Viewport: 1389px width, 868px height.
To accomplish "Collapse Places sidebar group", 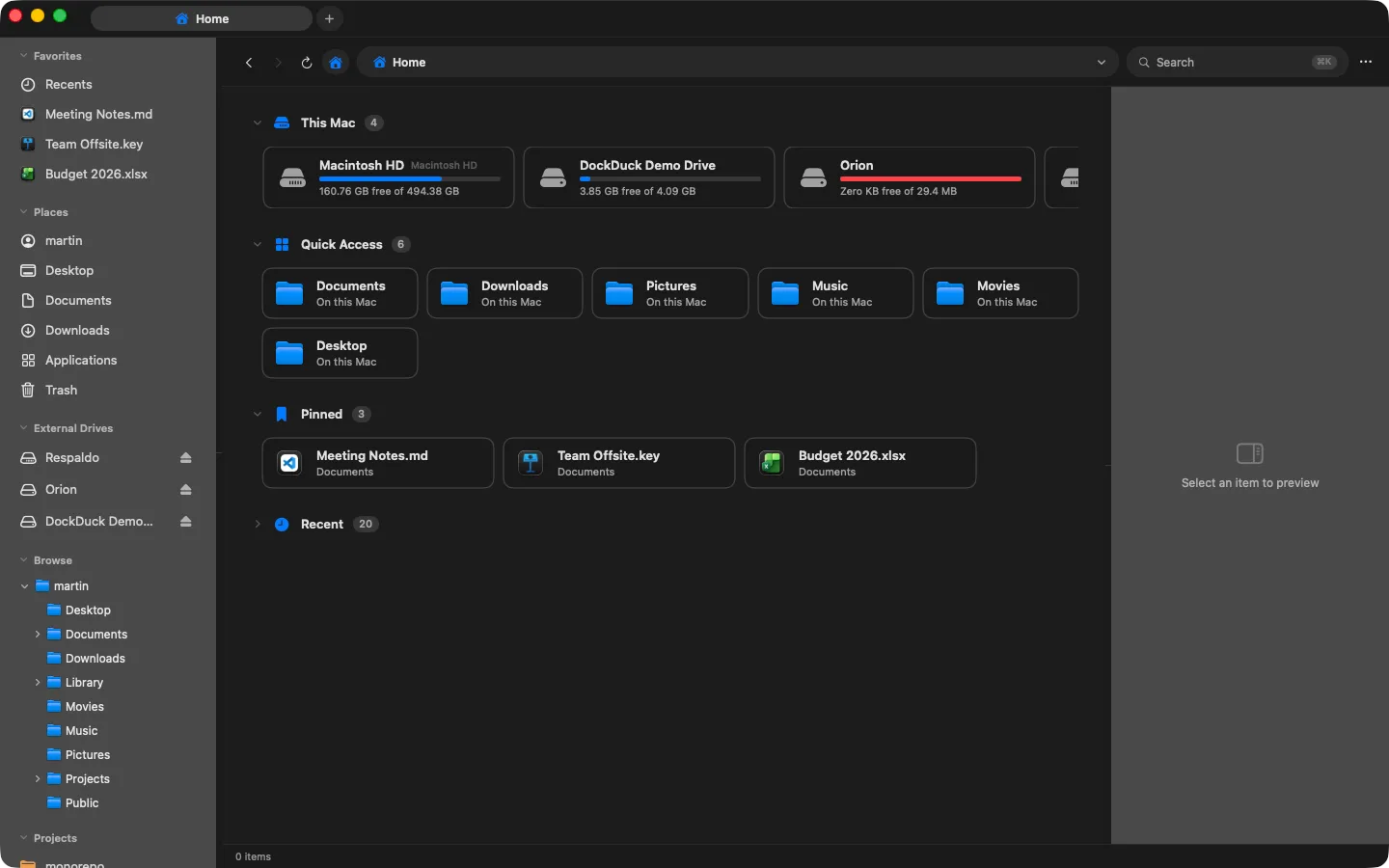I will click(x=24, y=212).
